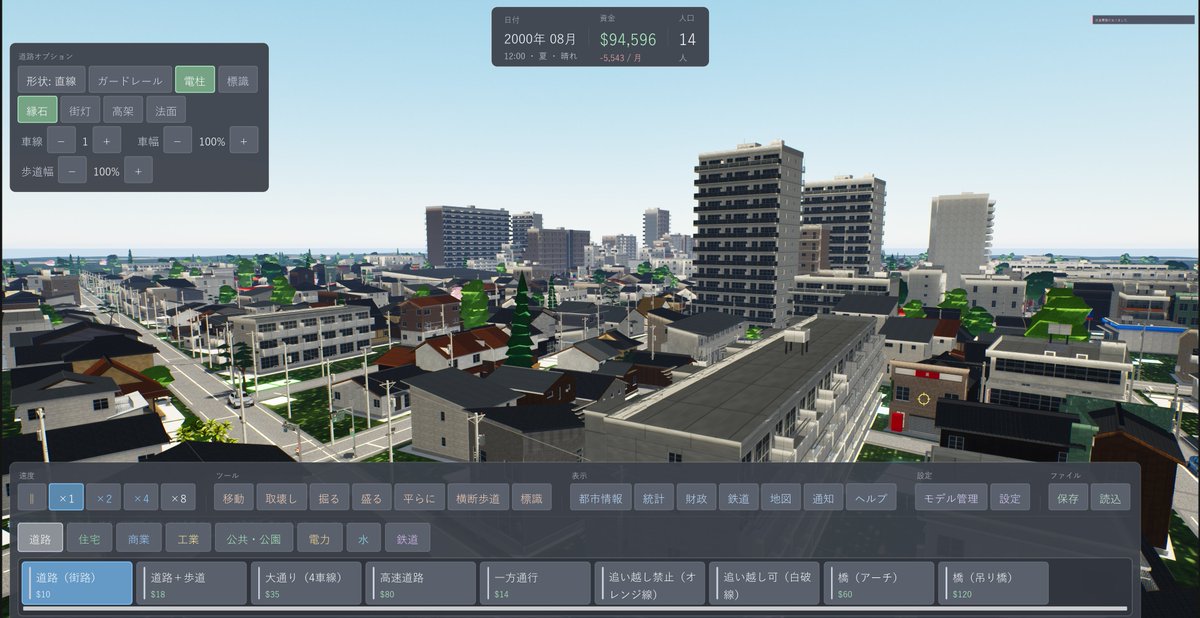Increase 車線 lane count with plus
The height and width of the screenshot is (618, 1200).
tap(107, 141)
